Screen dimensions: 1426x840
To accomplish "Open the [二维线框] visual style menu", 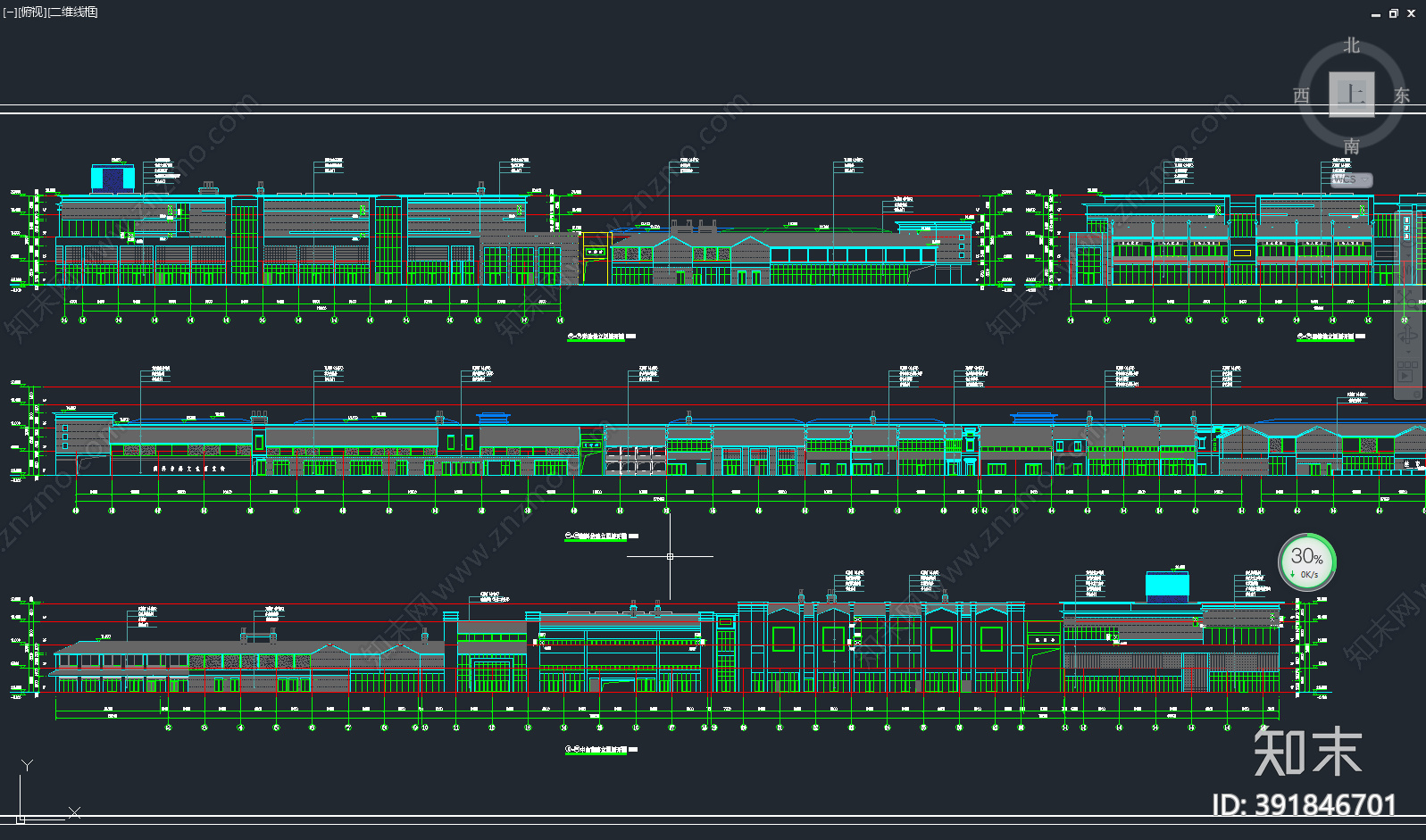I will pyautogui.click(x=73, y=12).
